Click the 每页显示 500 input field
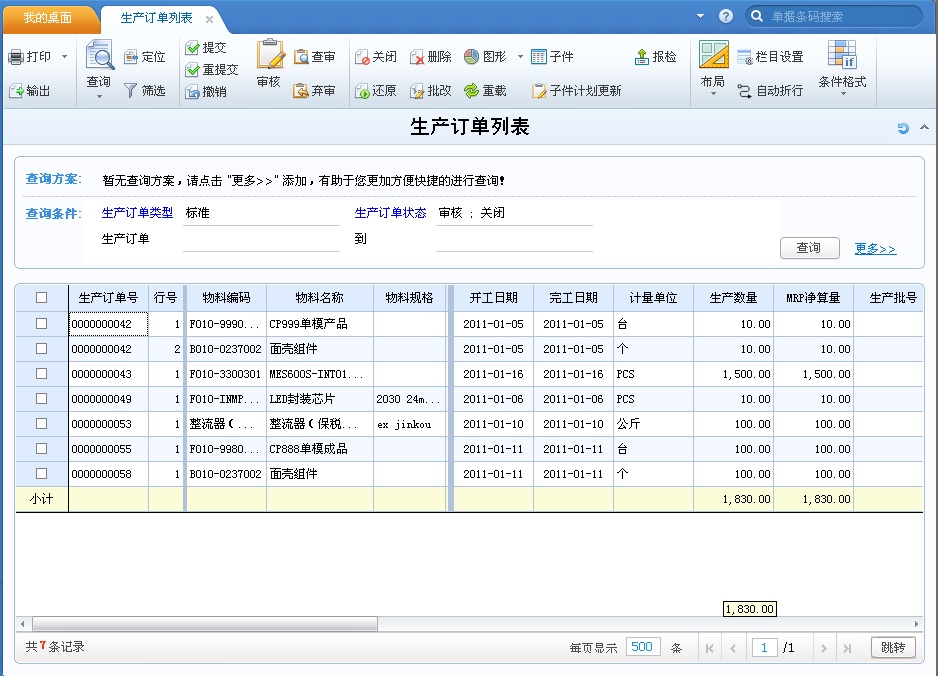 click(x=643, y=647)
